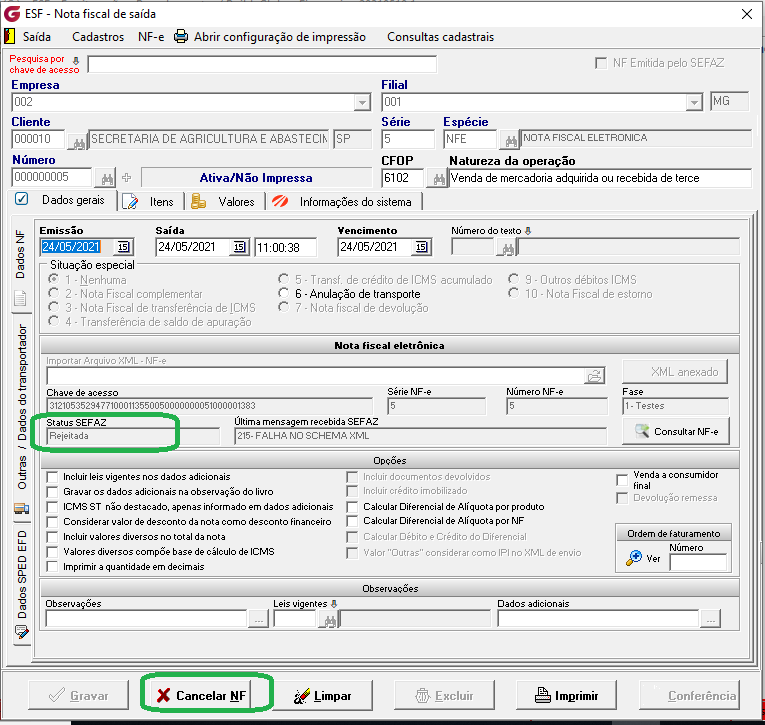This screenshot has width=765, height=725.
Task: Expand the Empresa dropdown
Action: tap(362, 102)
